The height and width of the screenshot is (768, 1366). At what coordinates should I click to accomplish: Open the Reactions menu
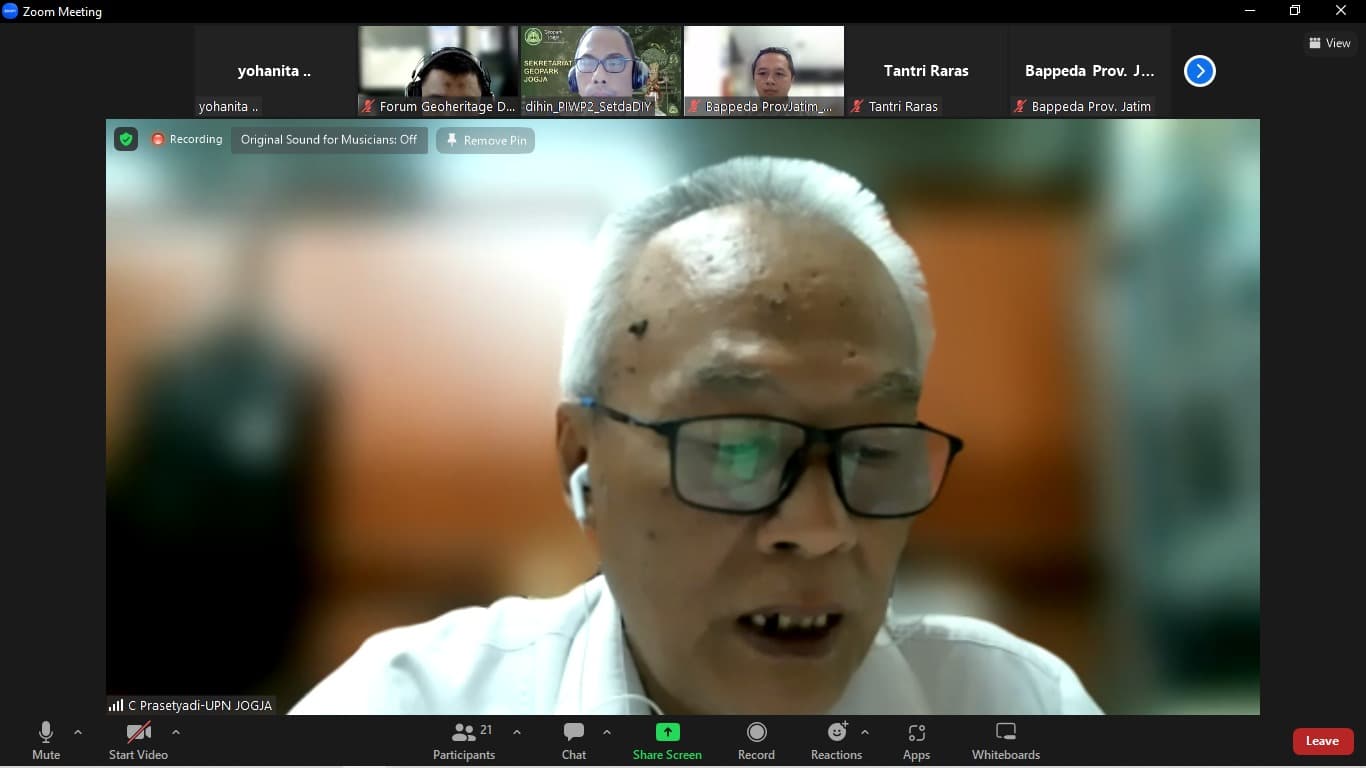tap(837, 741)
